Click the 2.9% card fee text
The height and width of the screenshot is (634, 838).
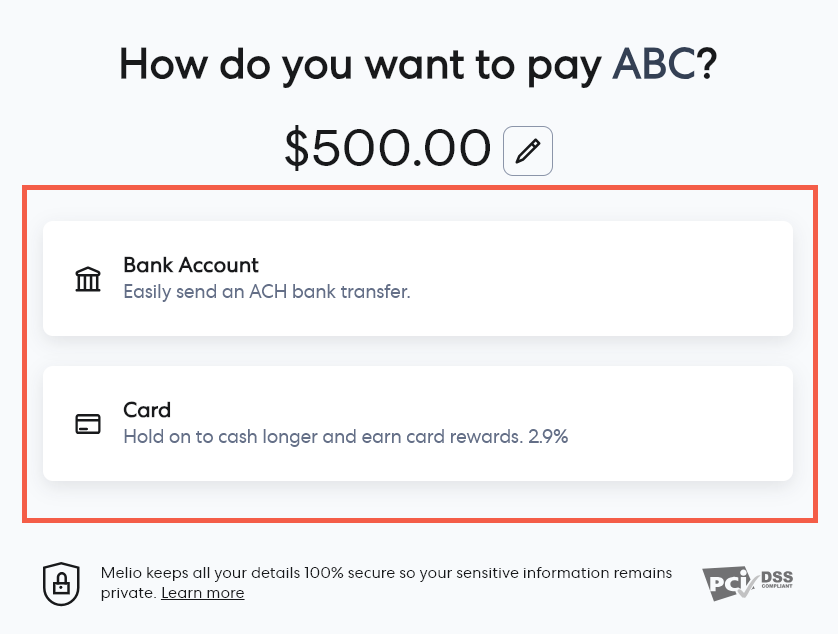coord(547,437)
